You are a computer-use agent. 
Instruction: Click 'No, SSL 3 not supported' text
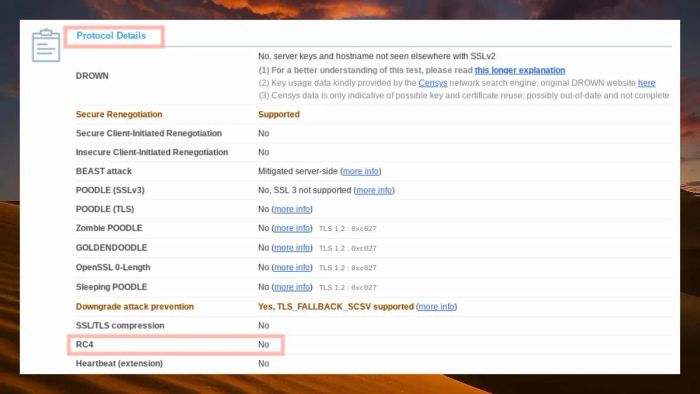click(x=304, y=190)
